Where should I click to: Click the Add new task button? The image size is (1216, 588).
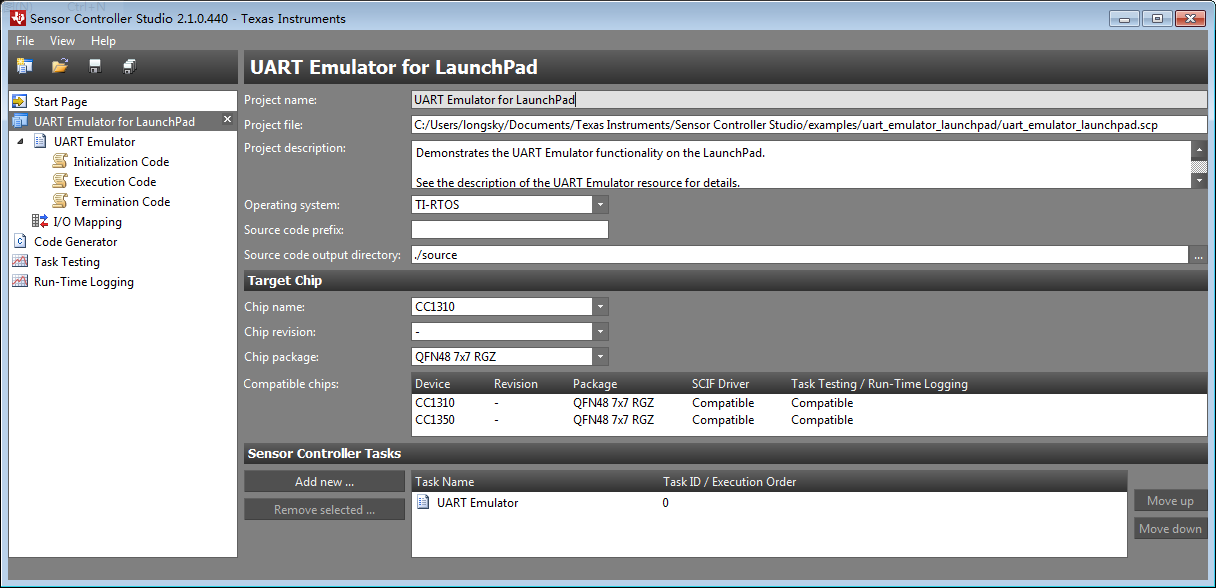pyautogui.click(x=325, y=482)
